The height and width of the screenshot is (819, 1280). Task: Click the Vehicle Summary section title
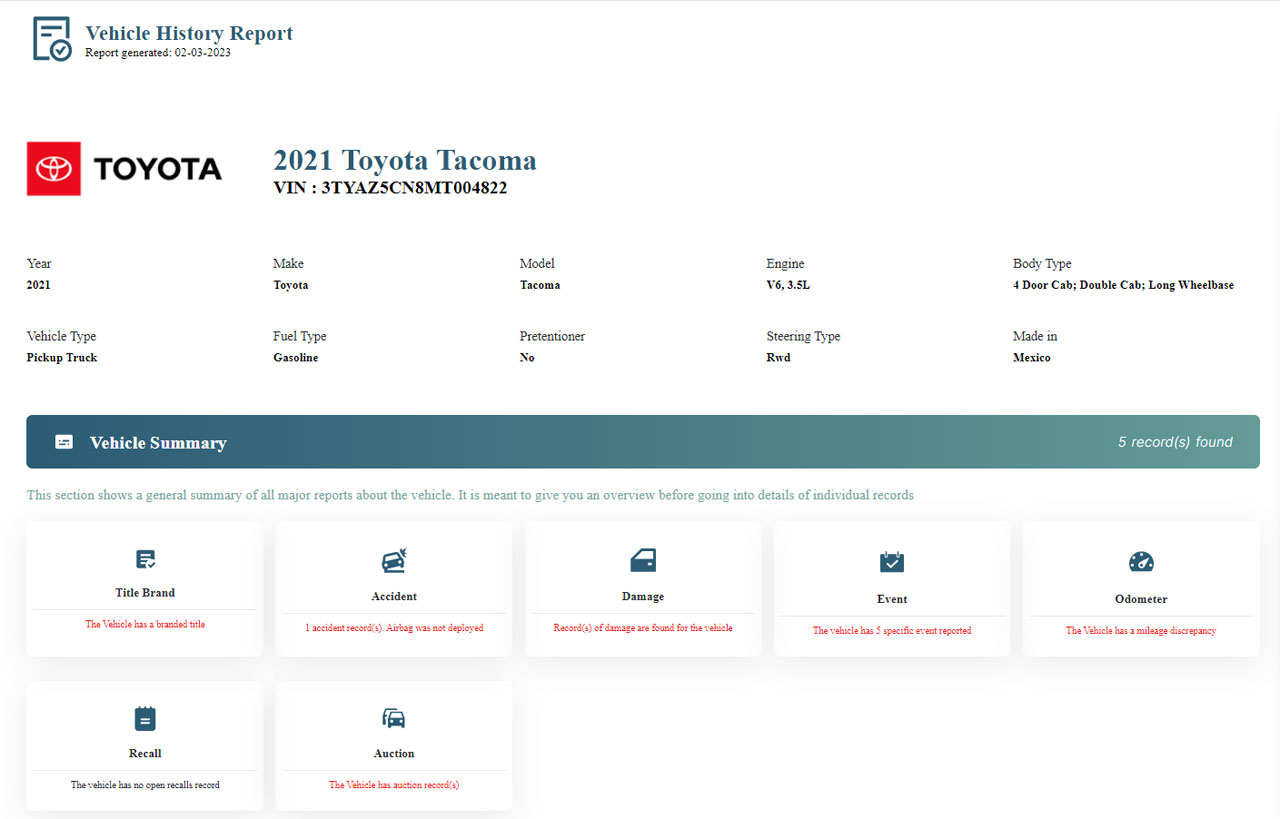click(158, 443)
